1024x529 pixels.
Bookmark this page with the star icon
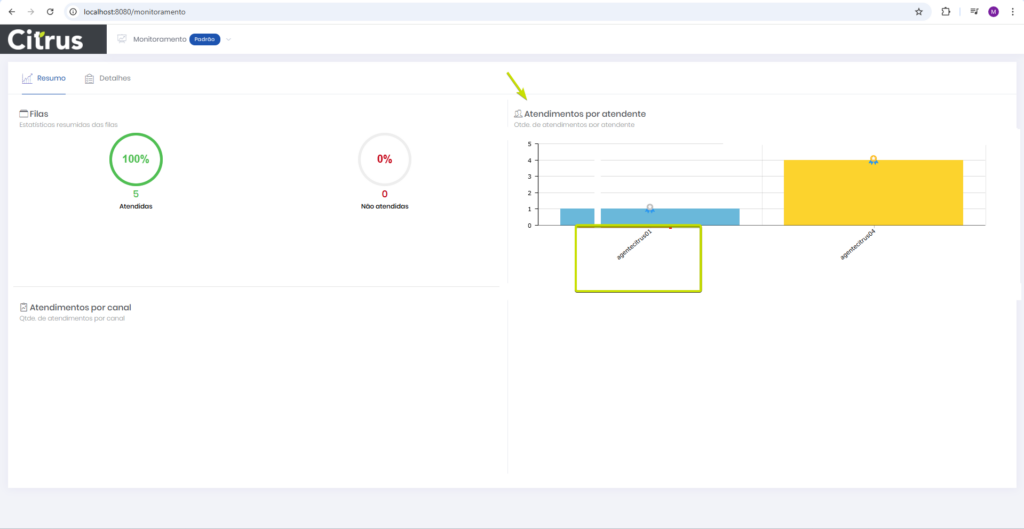pyautogui.click(x=918, y=11)
